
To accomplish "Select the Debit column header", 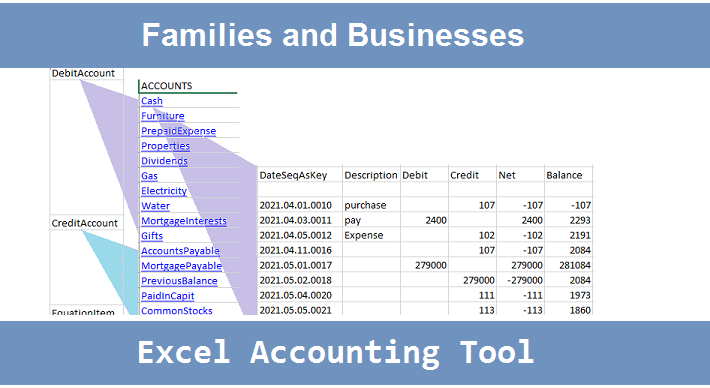I will coord(424,175).
